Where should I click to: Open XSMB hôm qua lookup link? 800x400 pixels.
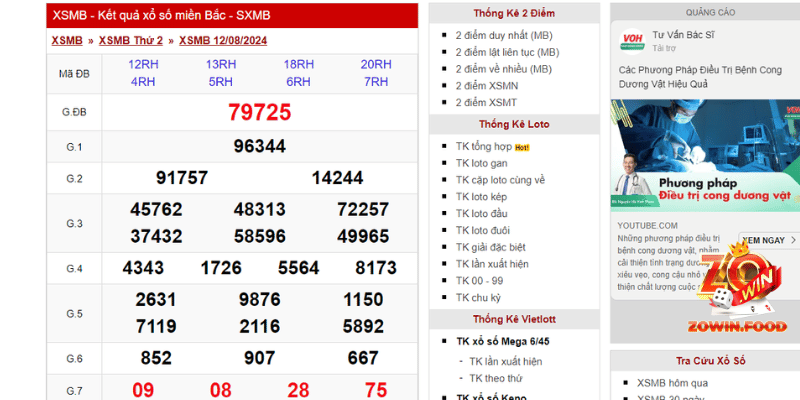[672, 383]
